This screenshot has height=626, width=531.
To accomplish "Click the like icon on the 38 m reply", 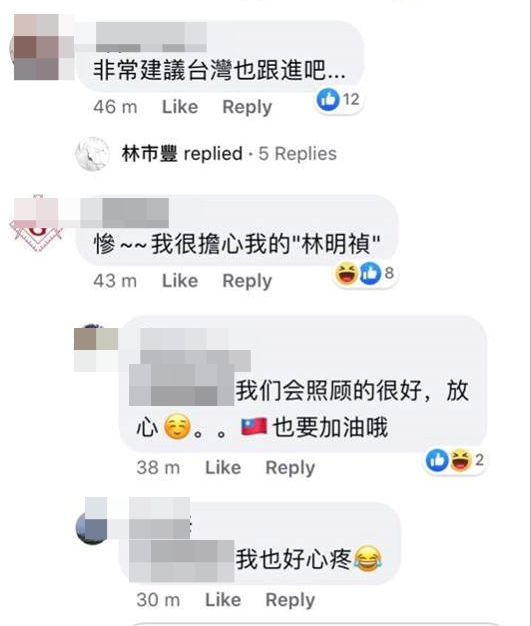I will point(437,460).
